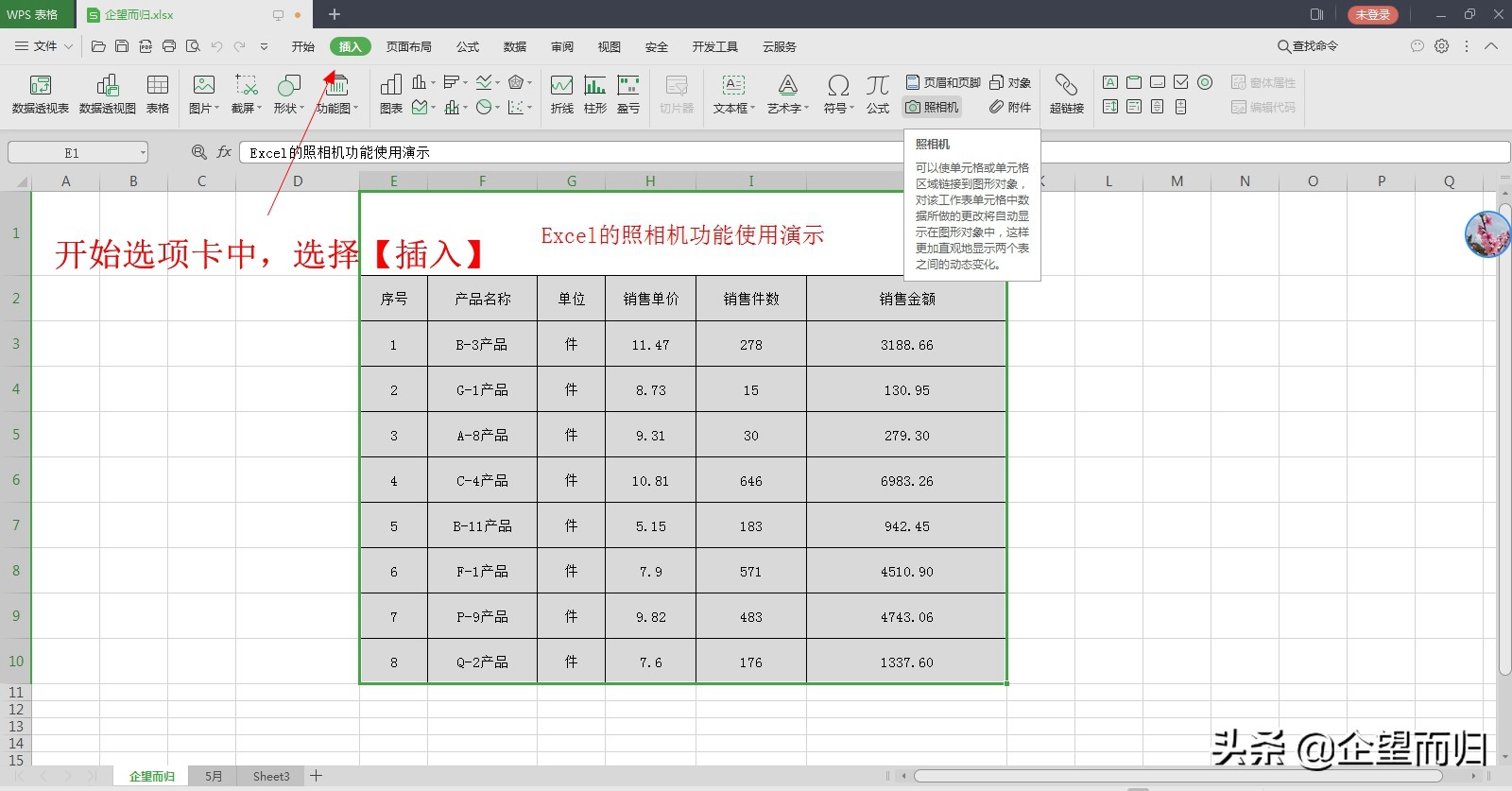The image size is (1512, 791).
Task: Open the 文件 file menu
Action: click(43, 46)
